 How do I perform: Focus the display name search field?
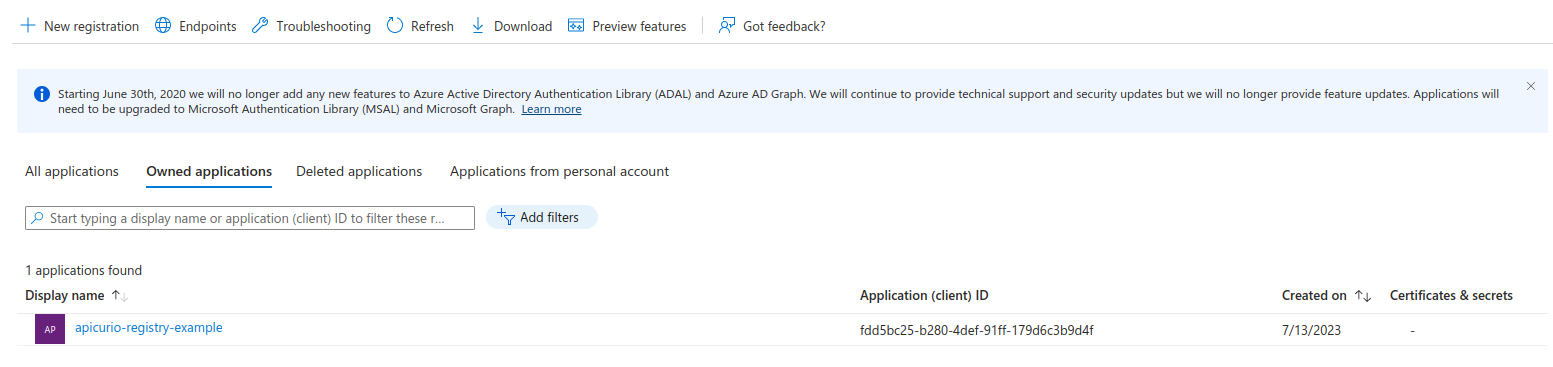click(250, 218)
